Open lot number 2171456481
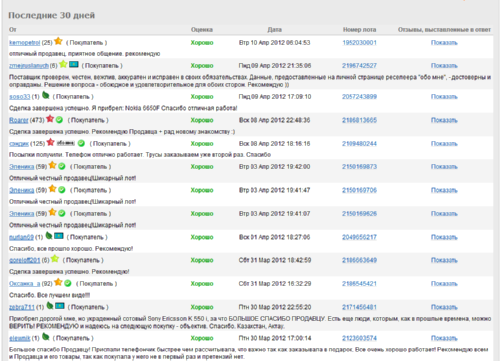Image resolution: width=500 pixels, height=361 pixels. tap(359, 307)
